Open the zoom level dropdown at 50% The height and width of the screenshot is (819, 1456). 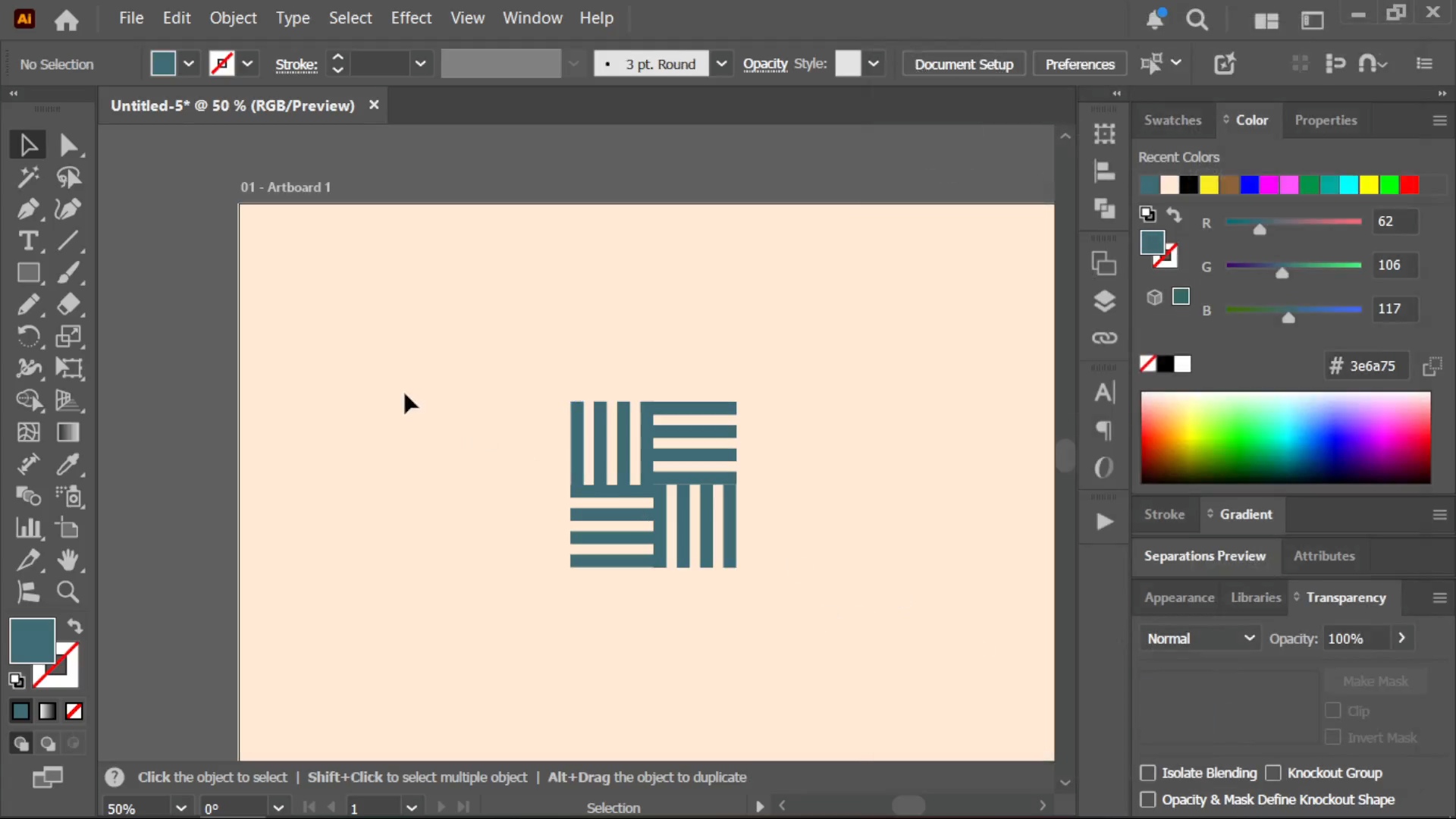[180, 808]
